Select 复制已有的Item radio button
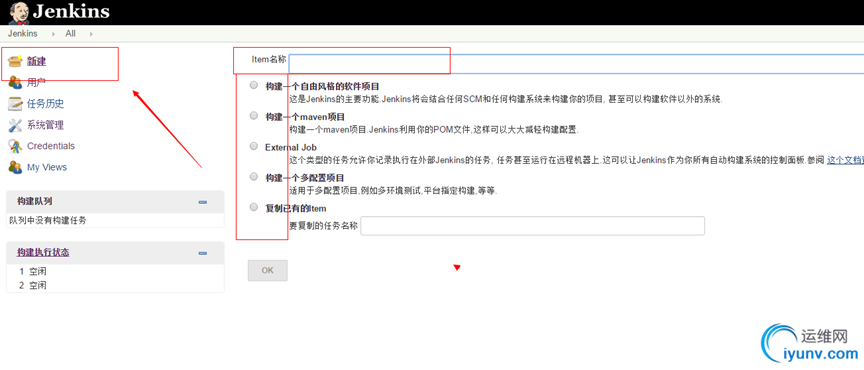The height and width of the screenshot is (370, 864). 253,207
